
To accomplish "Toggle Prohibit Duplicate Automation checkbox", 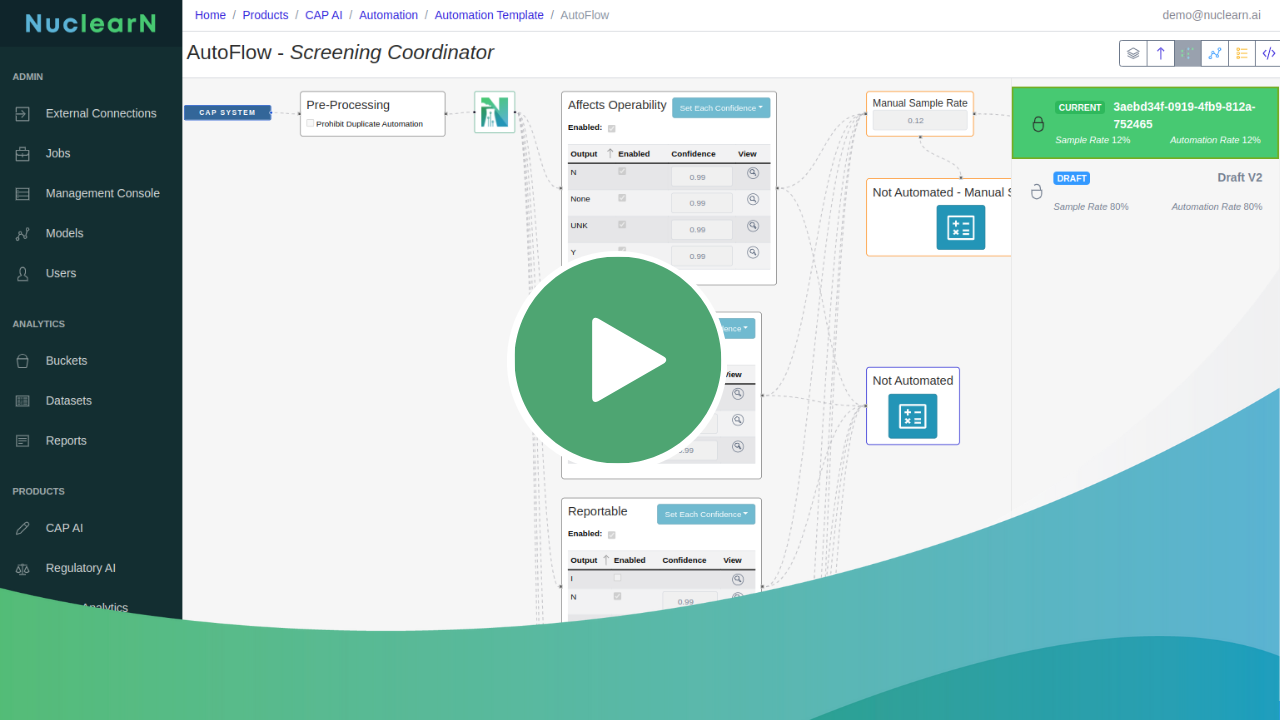I will pos(310,123).
